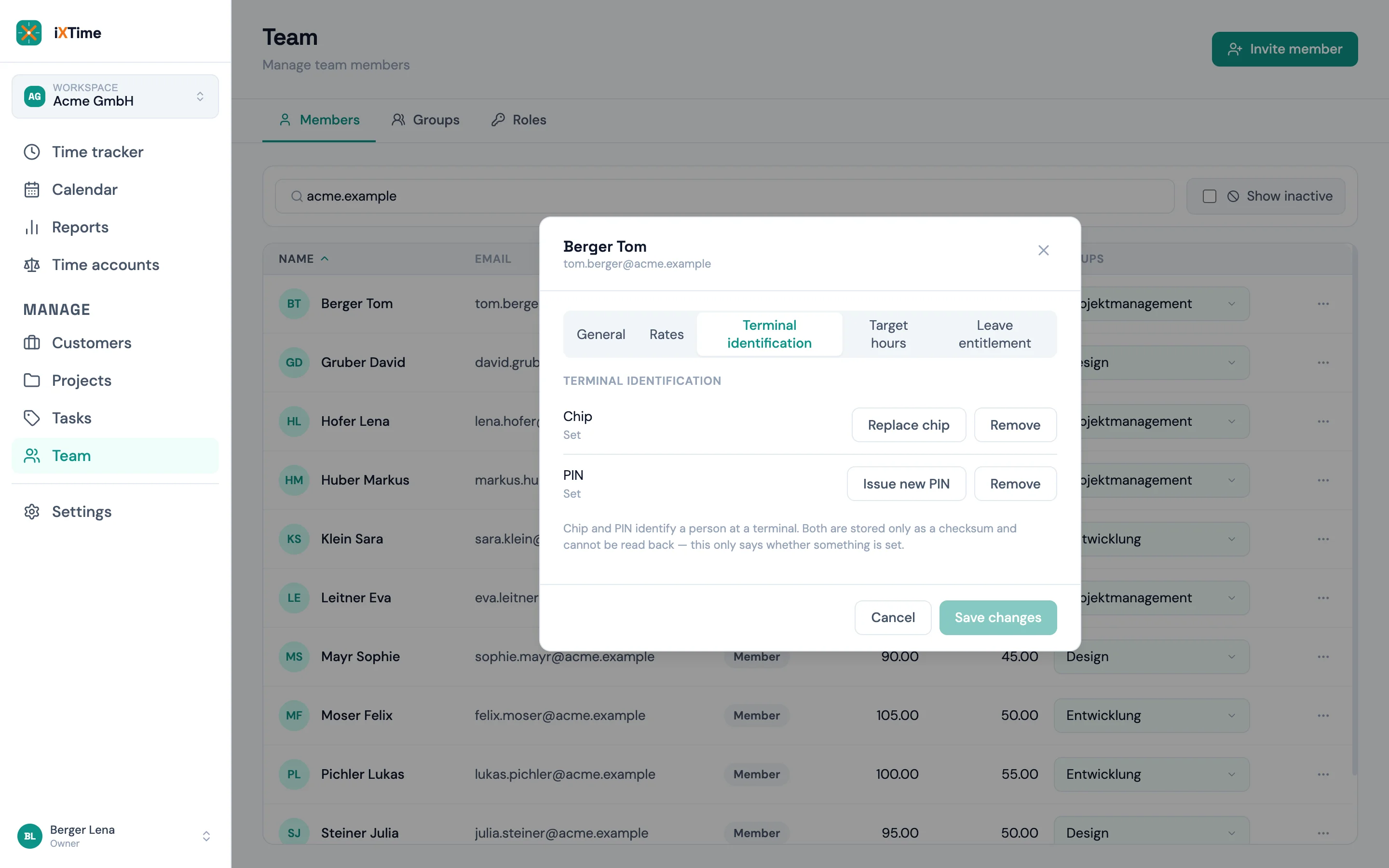Viewport: 1389px width, 868px height.
Task: Open Reports bar chart icon
Action: coord(31,227)
